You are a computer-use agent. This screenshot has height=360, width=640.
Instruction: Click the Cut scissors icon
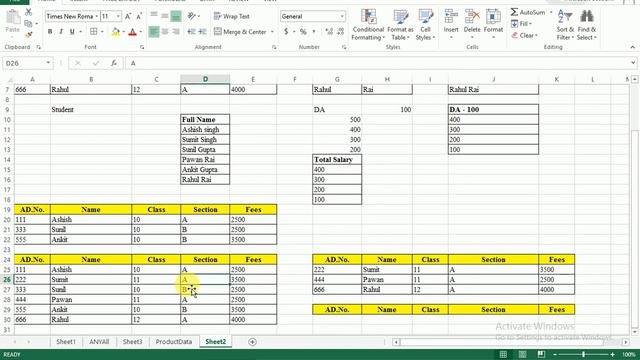tap(29, 13)
